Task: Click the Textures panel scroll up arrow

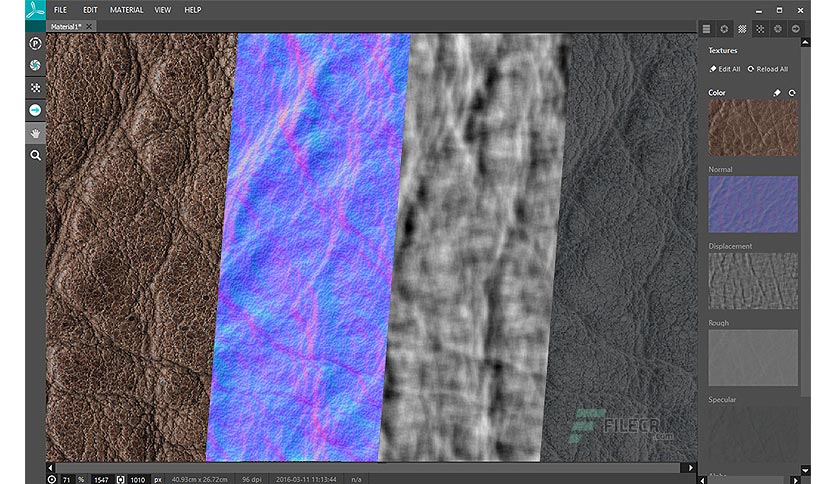Action: coord(806,42)
